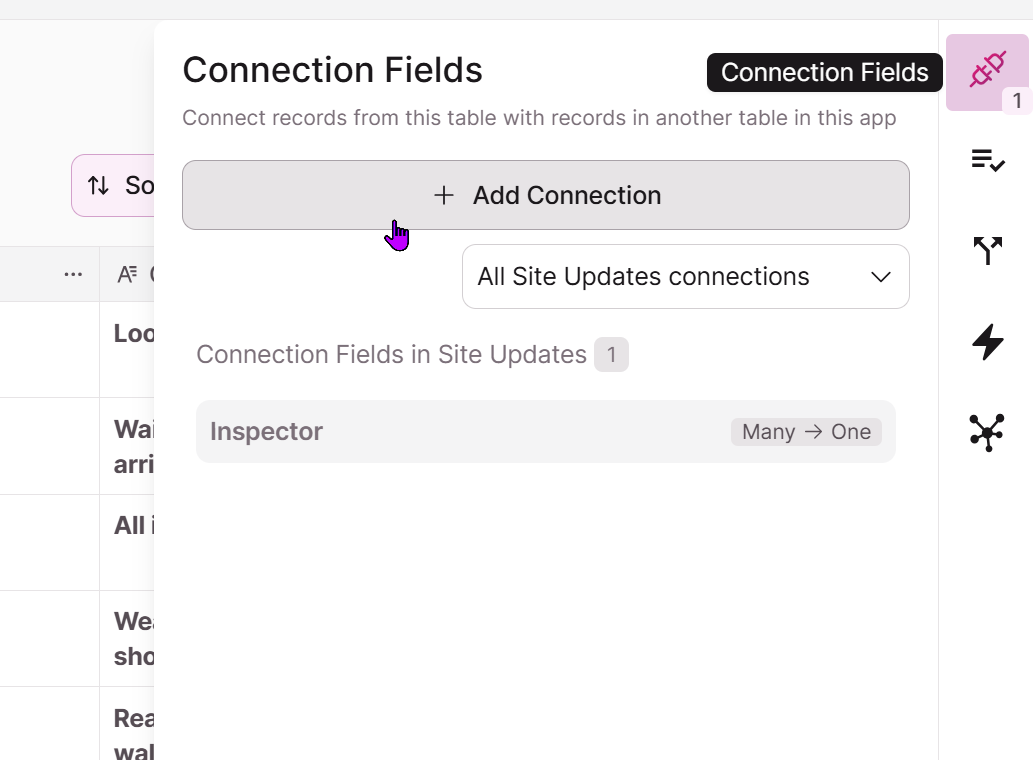
Task: Click the text field type column icon
Action: [127, 275]
